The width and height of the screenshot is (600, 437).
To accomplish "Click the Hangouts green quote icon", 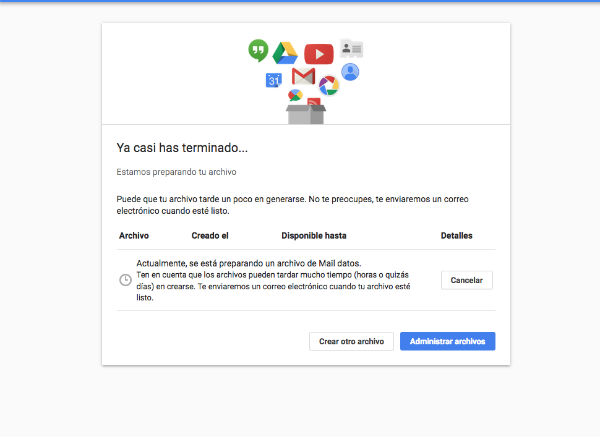I will coord(258,50).
